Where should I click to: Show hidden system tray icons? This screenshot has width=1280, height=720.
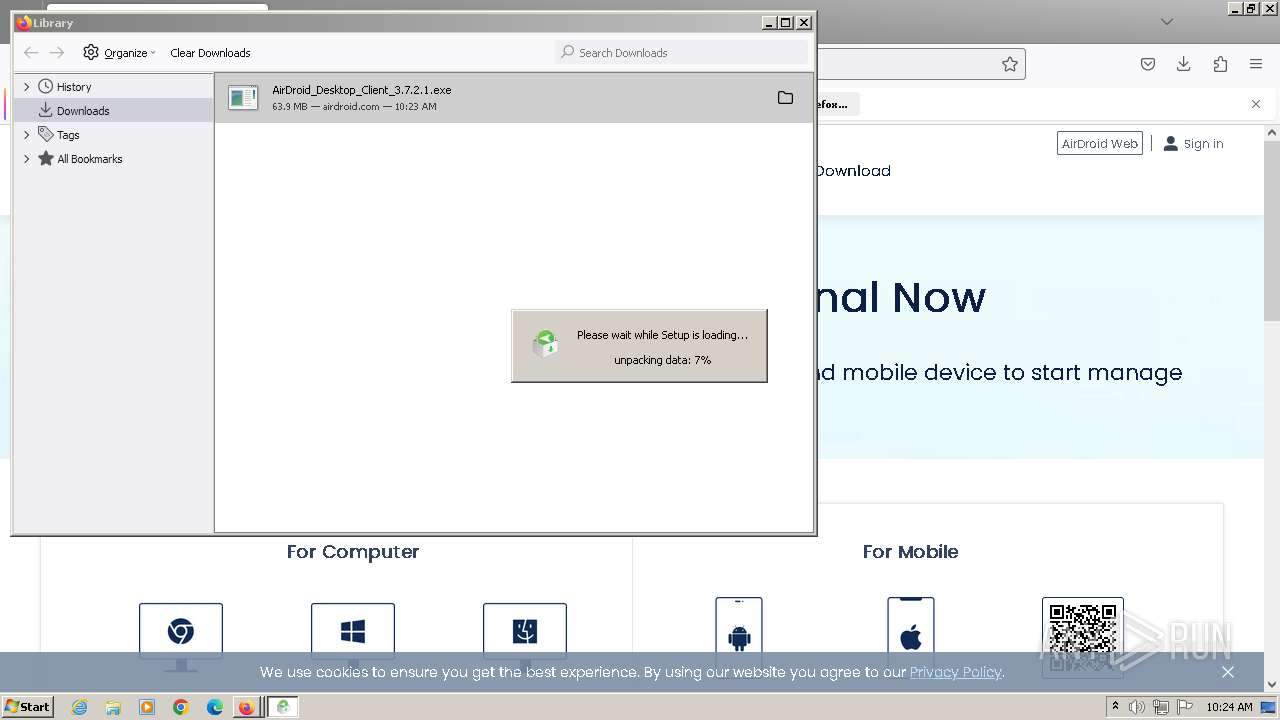pos(1115,707)
